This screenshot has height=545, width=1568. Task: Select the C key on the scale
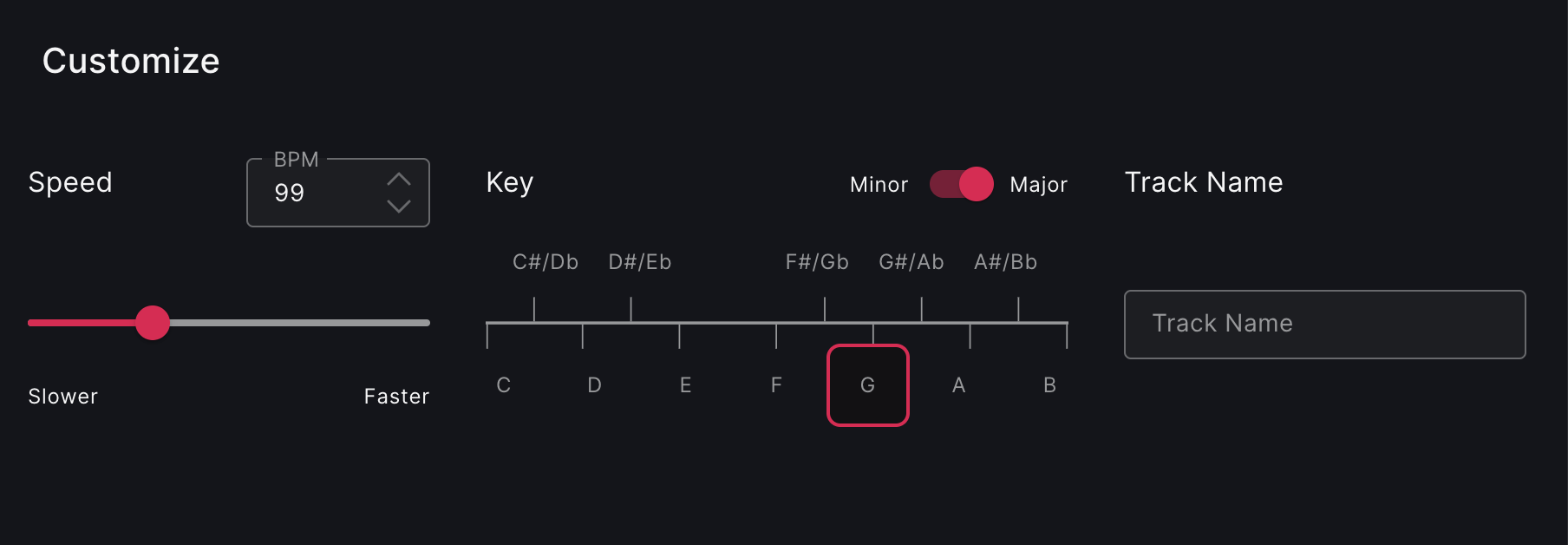tap(504, 385)
